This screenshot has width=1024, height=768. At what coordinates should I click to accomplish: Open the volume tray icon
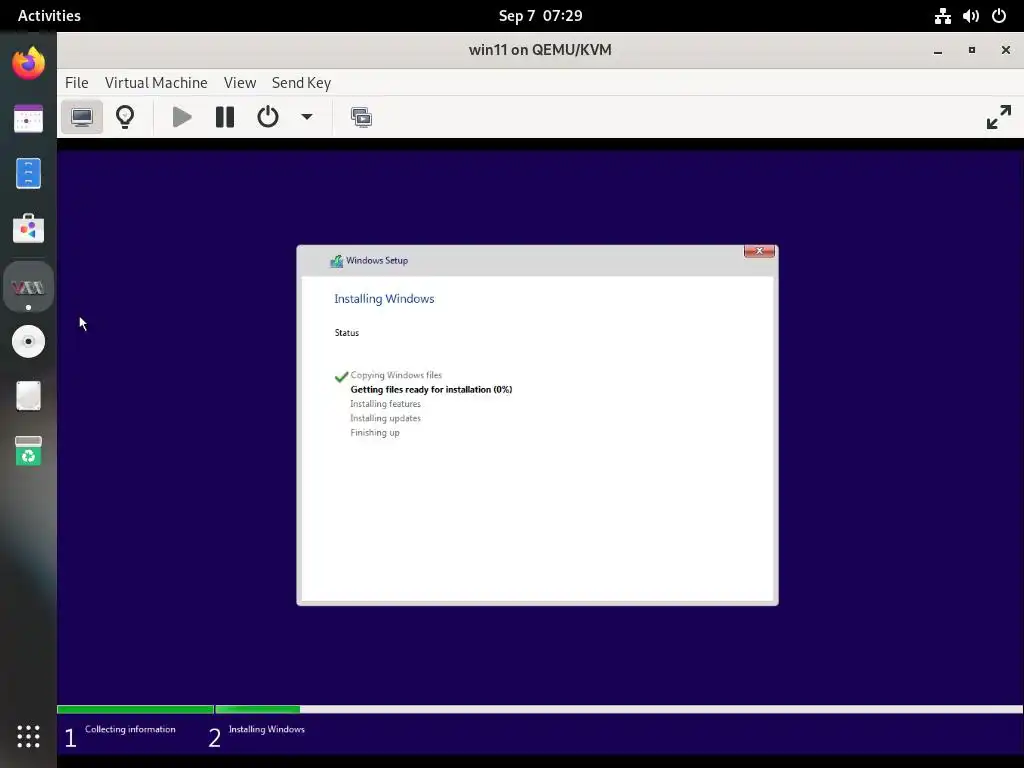970,16
